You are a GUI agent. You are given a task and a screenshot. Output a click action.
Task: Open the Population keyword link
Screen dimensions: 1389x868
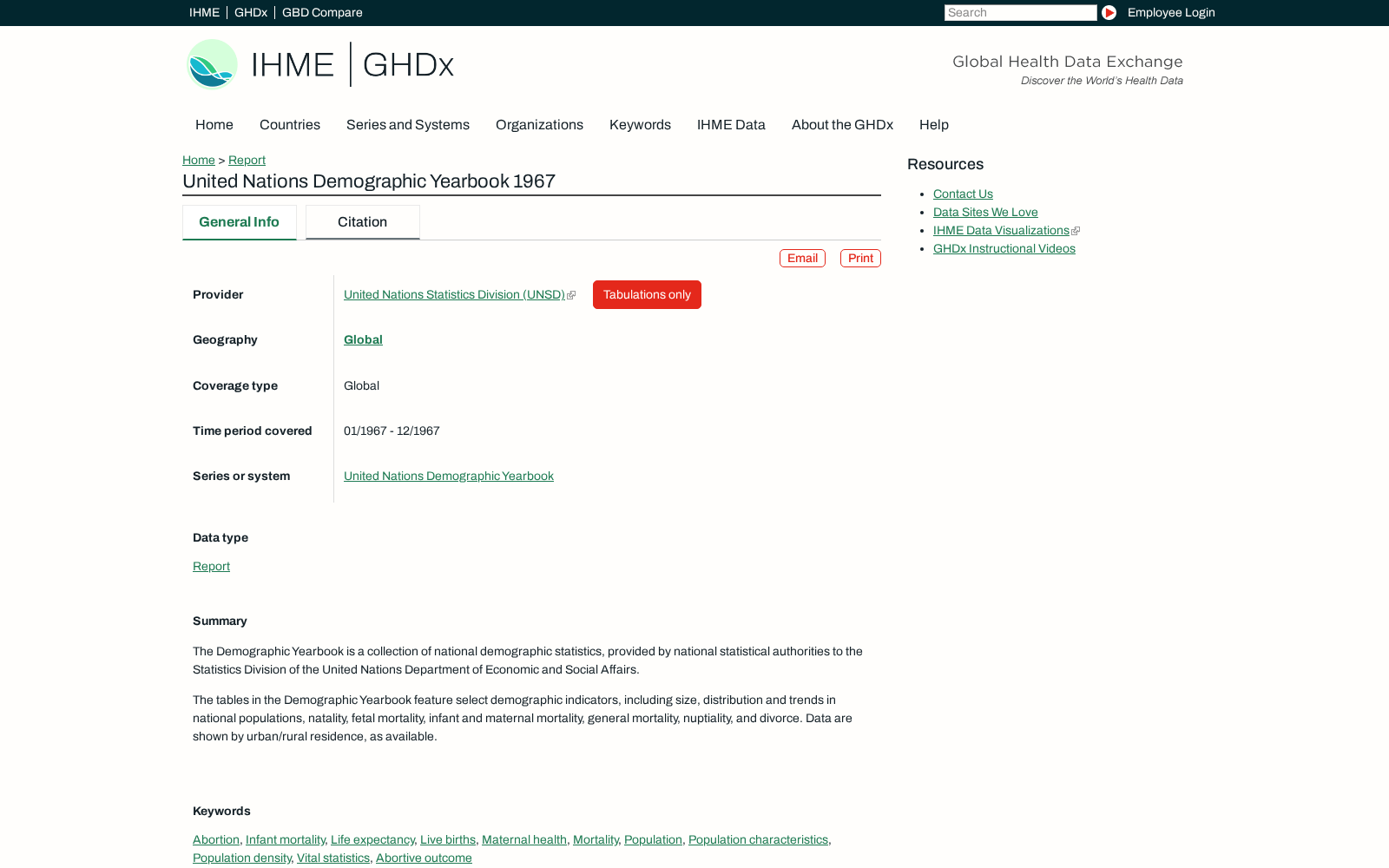pyautogui.click(x=653, y=840)
